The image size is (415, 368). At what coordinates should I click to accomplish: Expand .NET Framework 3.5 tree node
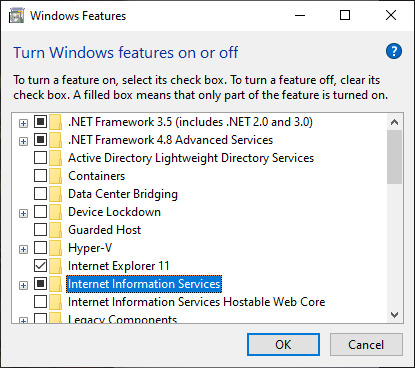[23, 124]
